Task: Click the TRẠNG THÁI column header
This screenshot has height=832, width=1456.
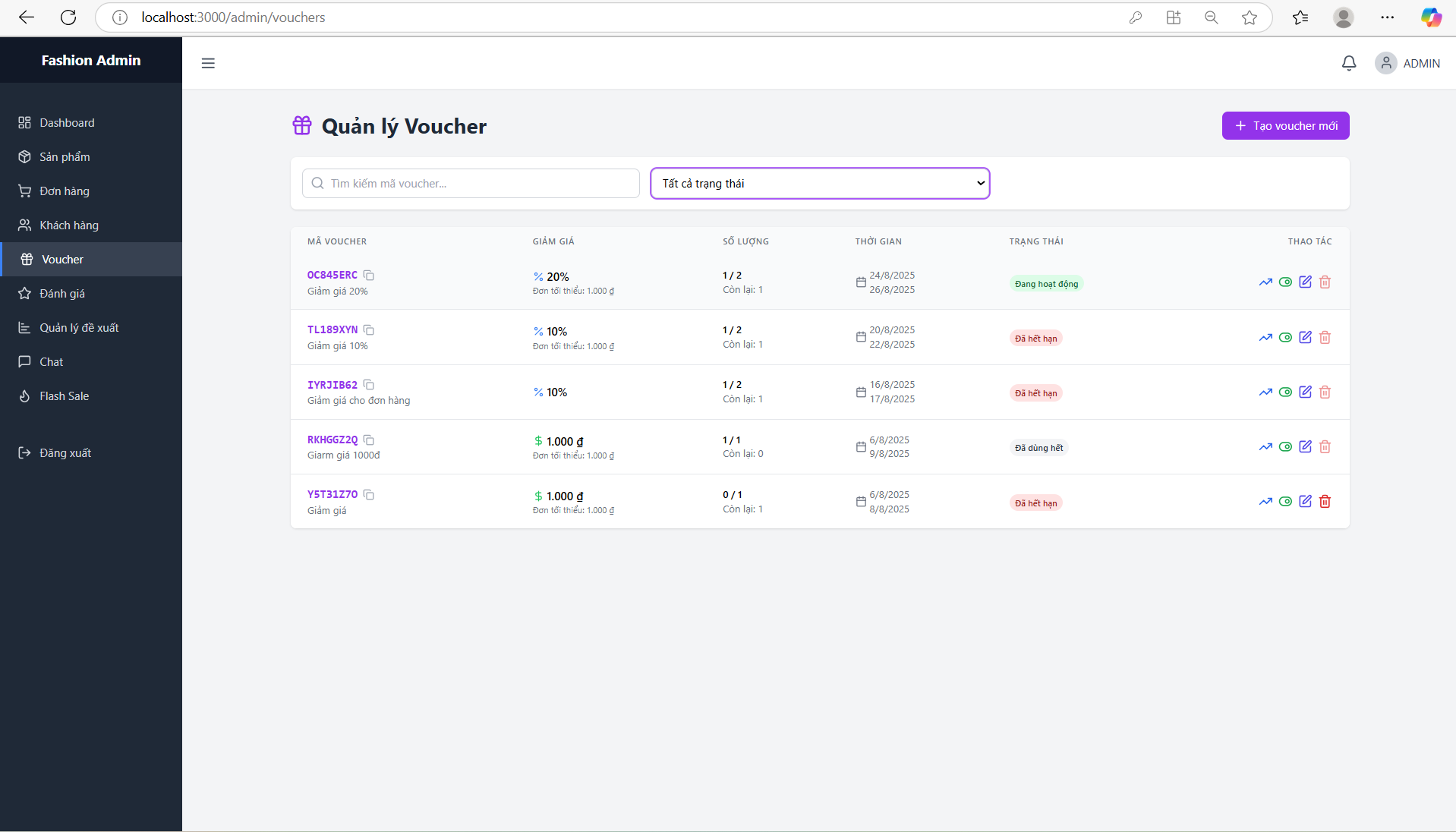Action: point(1036,241)
